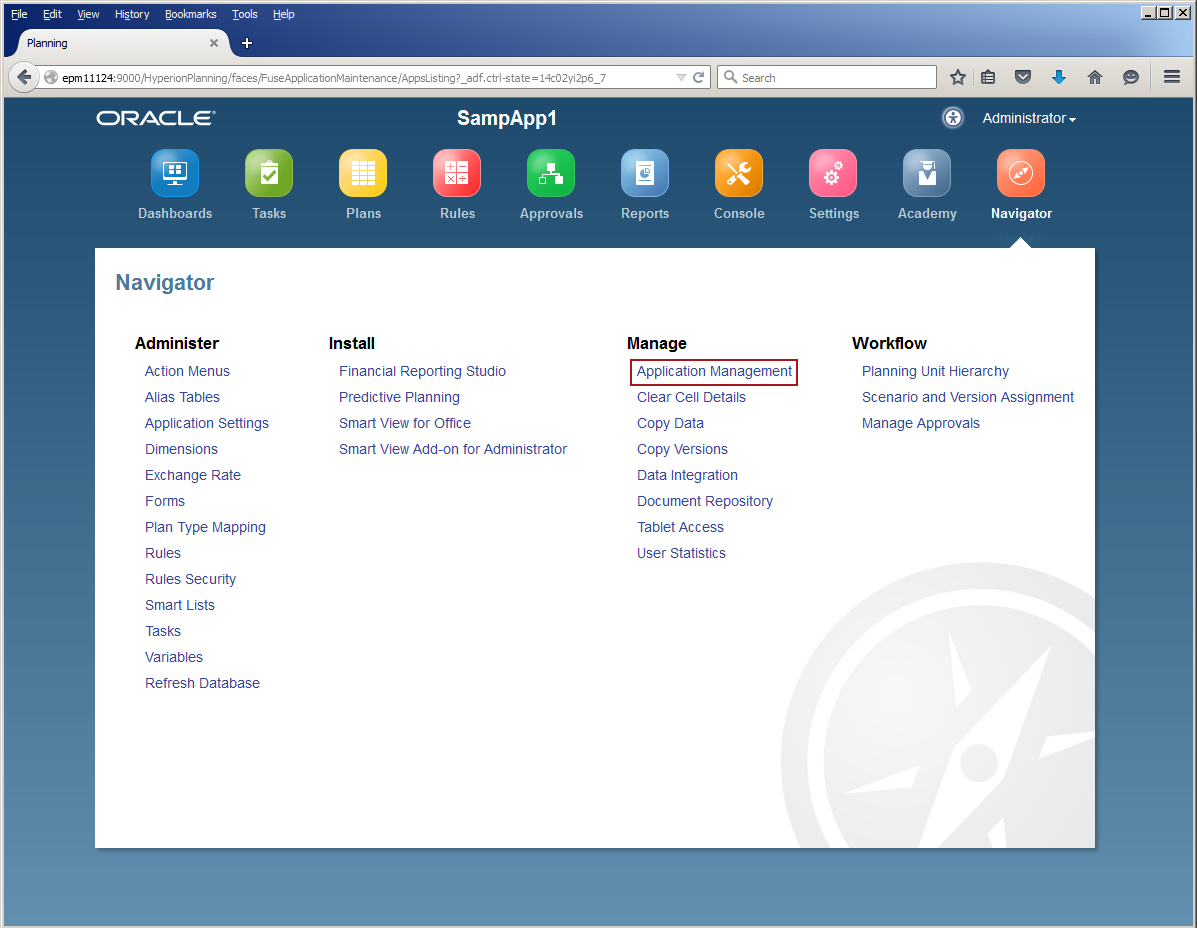Go back with browser back arrow

pos(24,77)
